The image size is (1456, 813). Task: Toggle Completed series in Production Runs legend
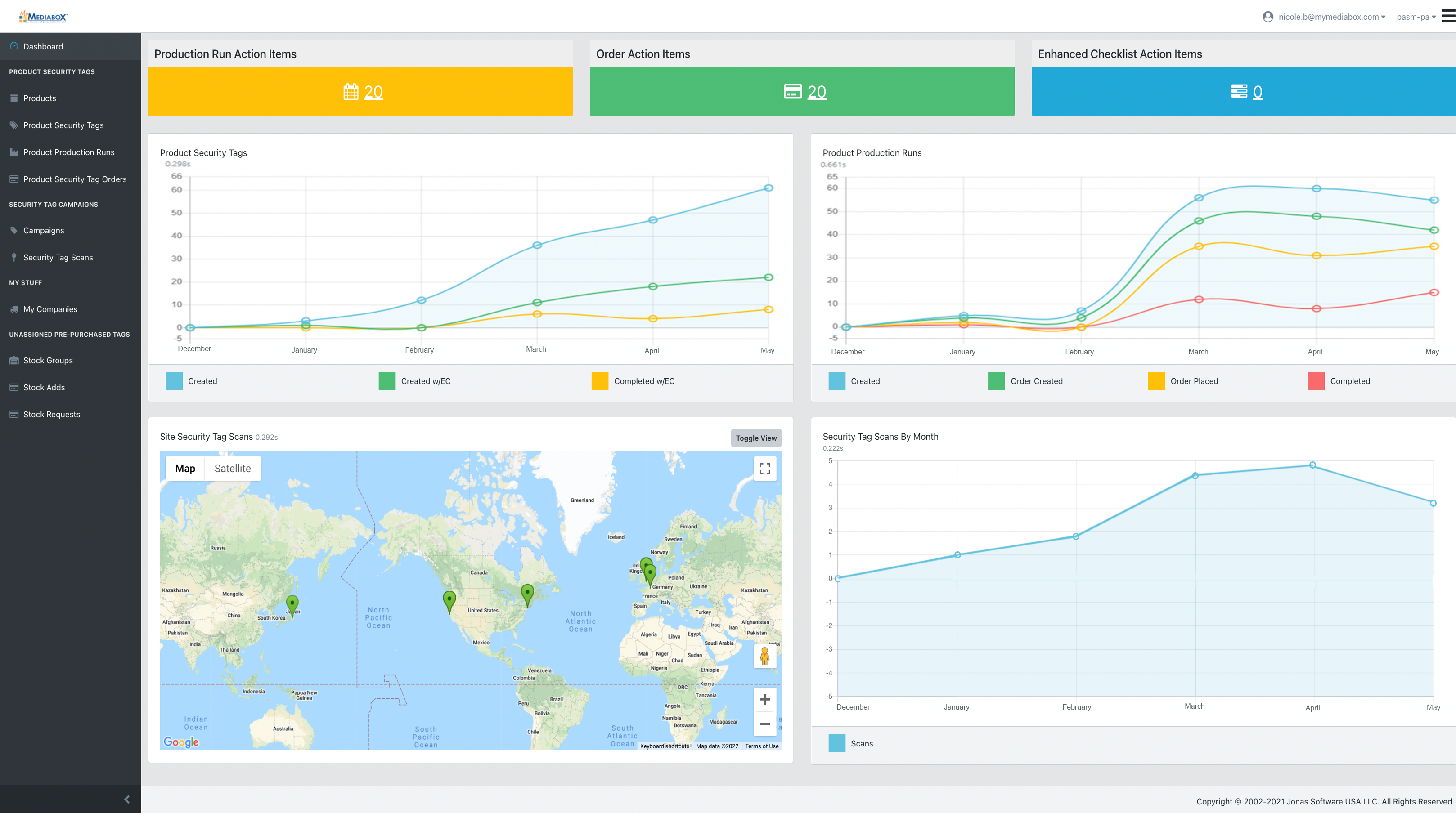pos(1339,381)
